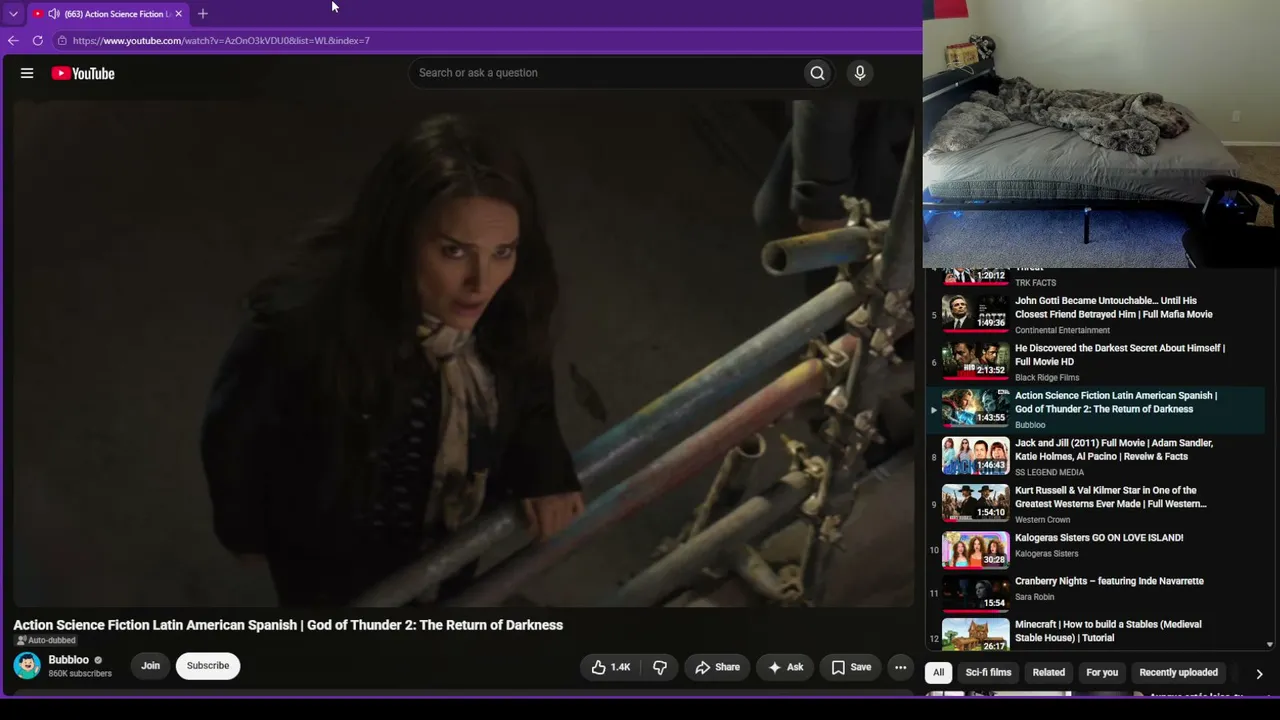
Task: Open Jack and Jill movie thumbnail
Action: (x=975, y=456)
